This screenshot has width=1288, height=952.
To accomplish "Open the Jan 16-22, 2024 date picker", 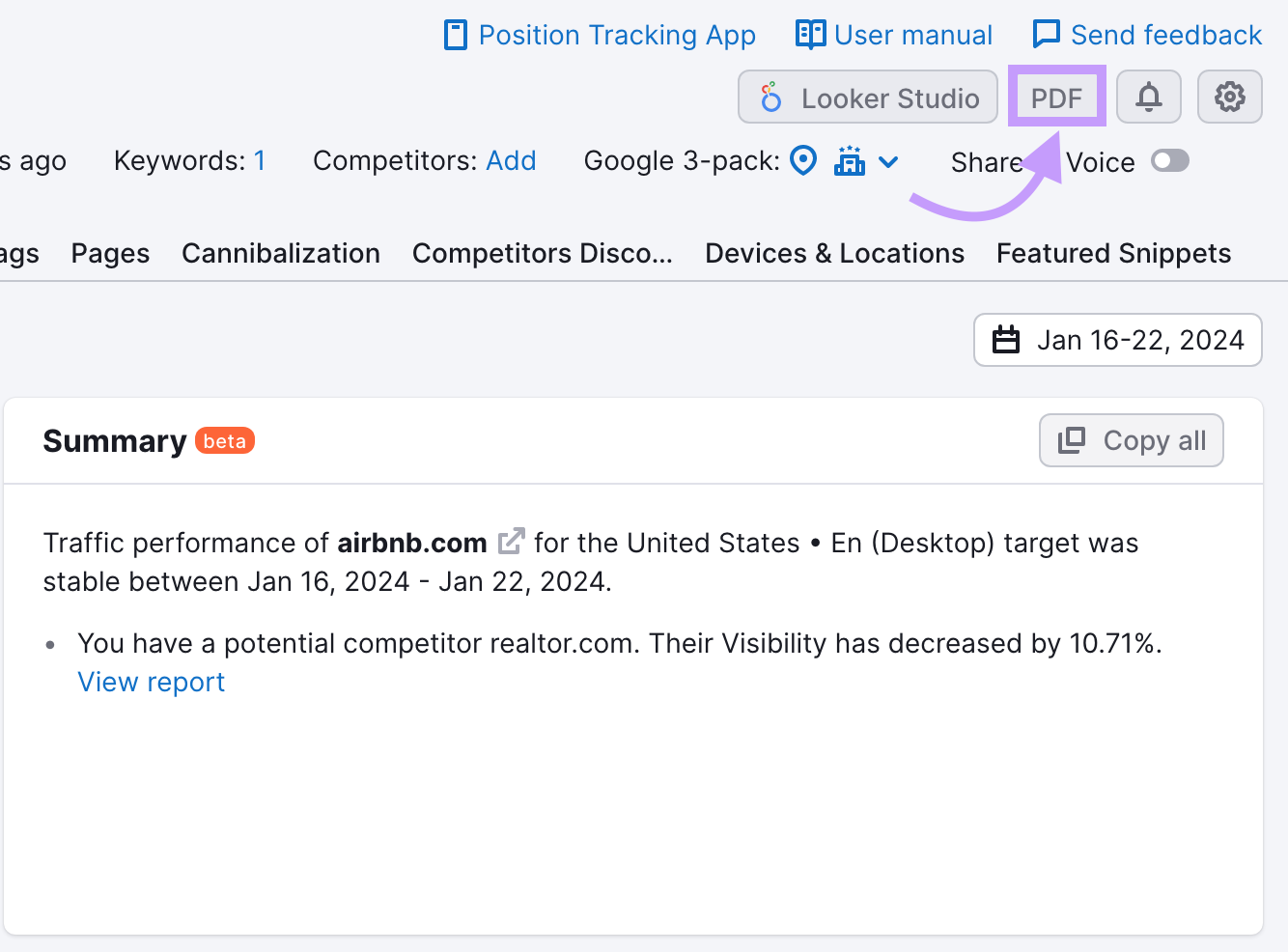I will [1117, 340].
